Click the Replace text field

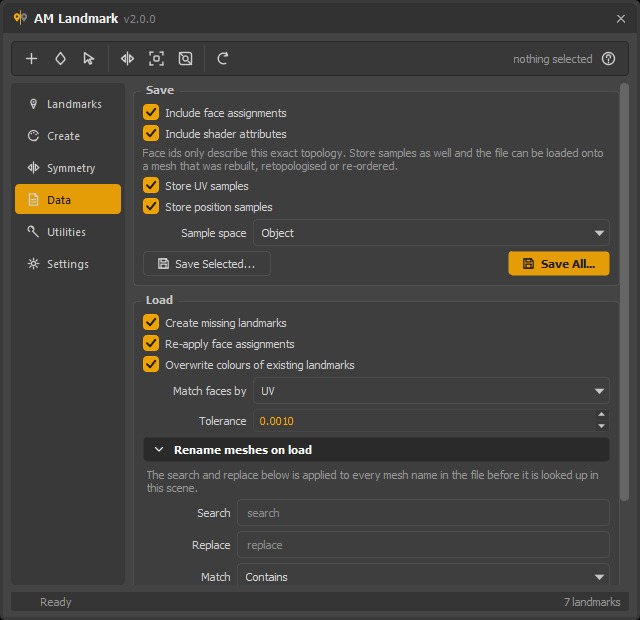pyautogui.click(x=423, y=545)
